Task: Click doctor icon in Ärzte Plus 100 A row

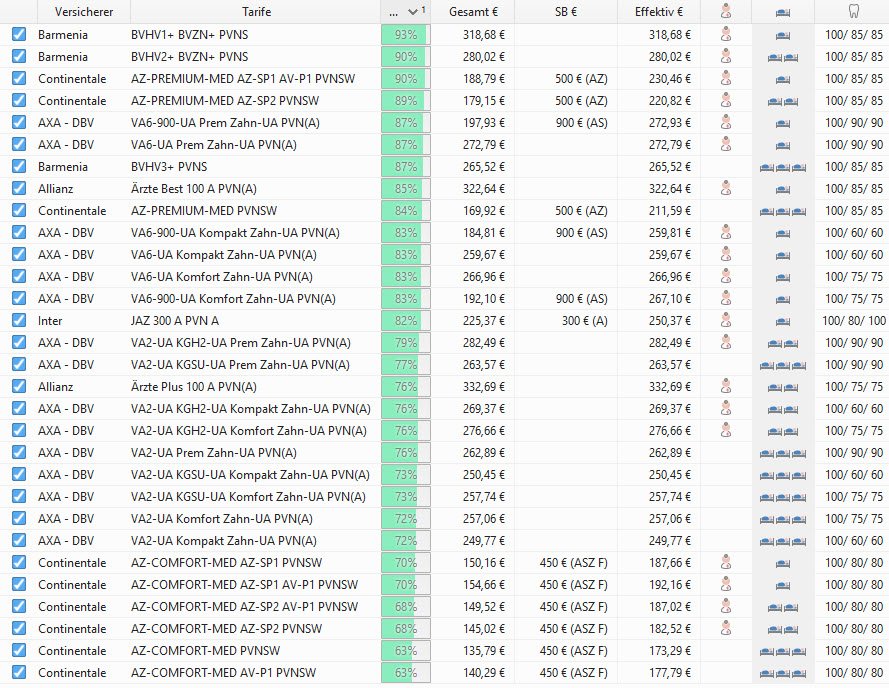Action: (726, 387)
